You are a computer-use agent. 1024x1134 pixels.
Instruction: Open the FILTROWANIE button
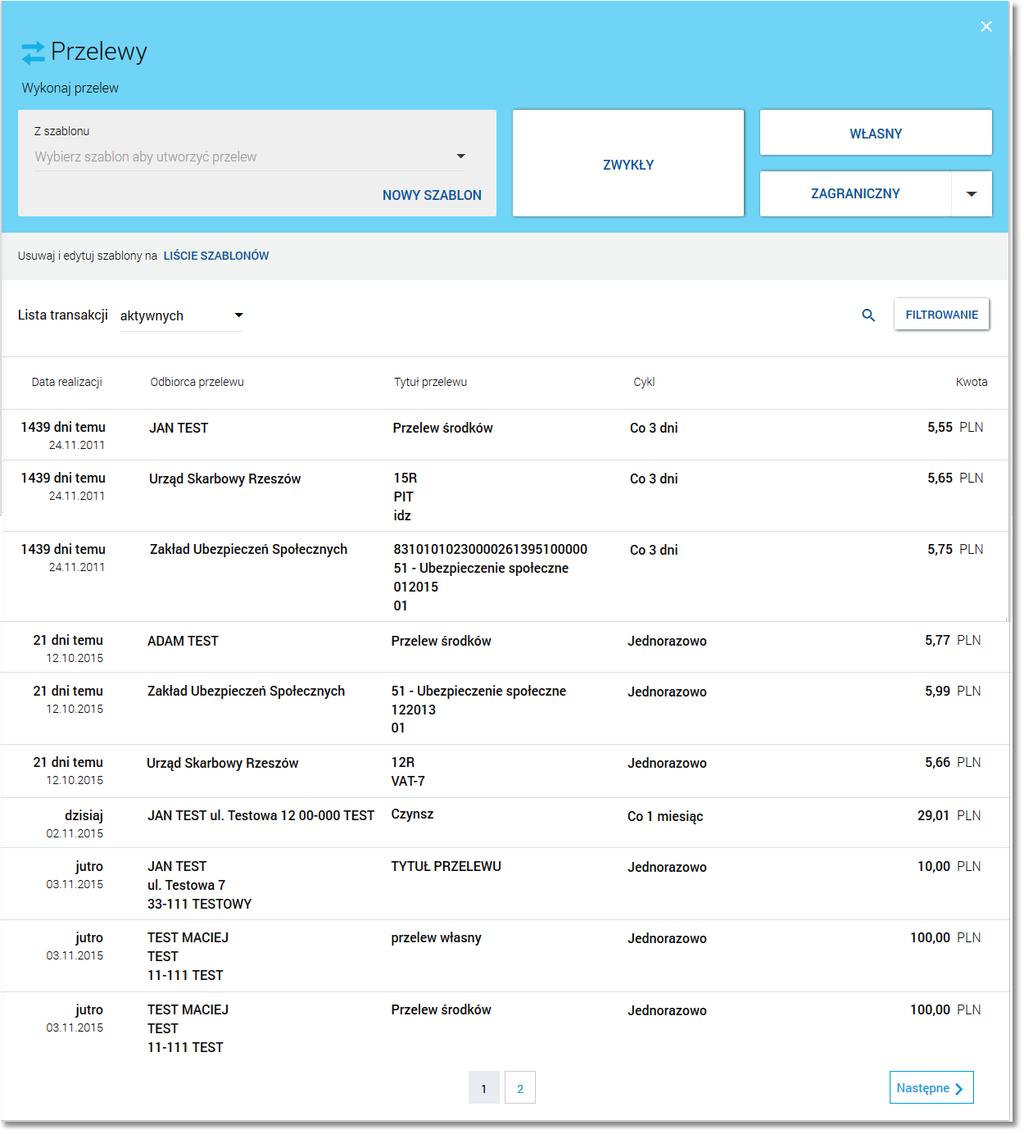pos(942,315)
